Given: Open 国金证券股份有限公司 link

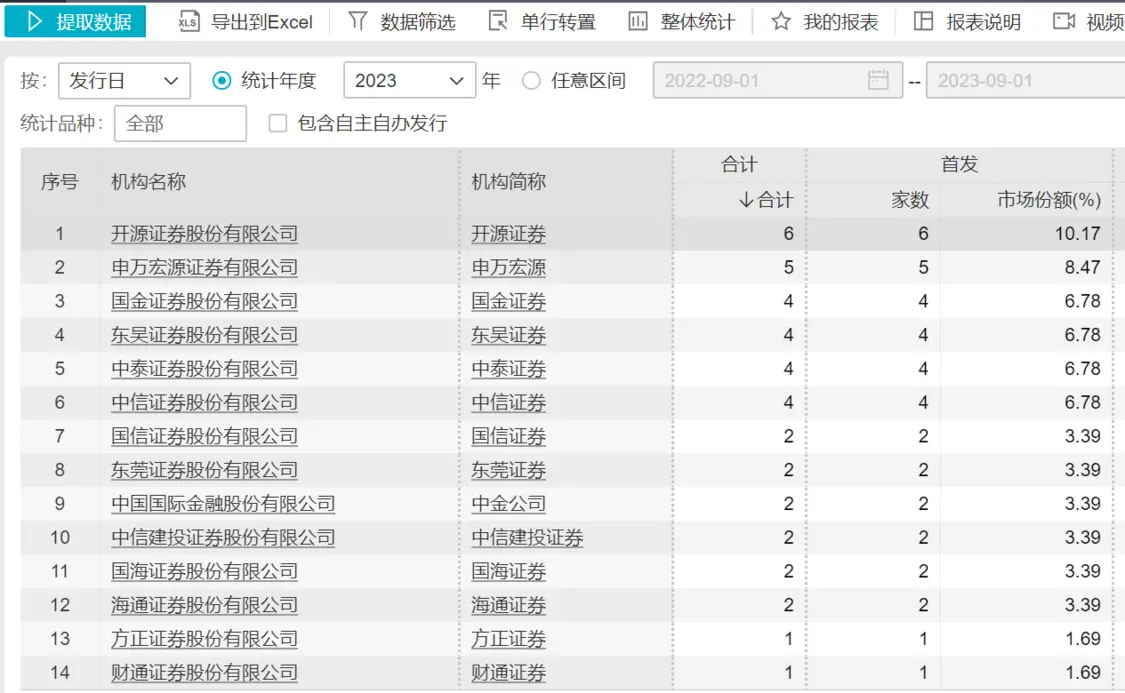Looking at the screenshot, I should pyautogui.click(x=204, y=301).
